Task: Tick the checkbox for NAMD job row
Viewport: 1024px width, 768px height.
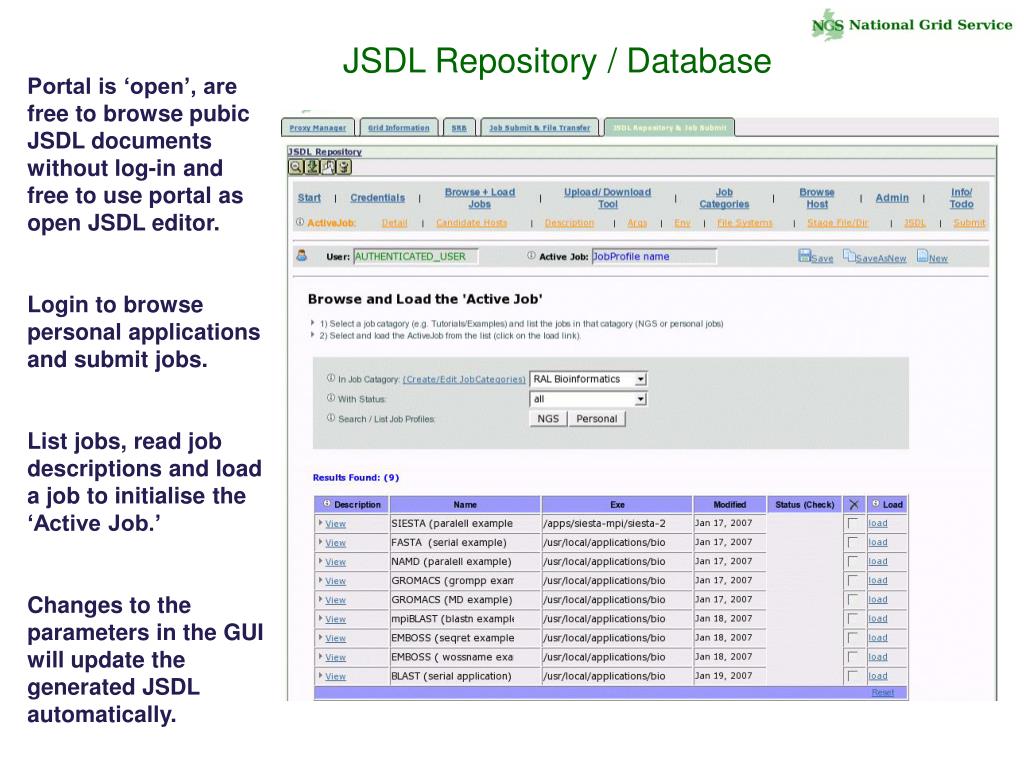Action: (x=852, y=561)
